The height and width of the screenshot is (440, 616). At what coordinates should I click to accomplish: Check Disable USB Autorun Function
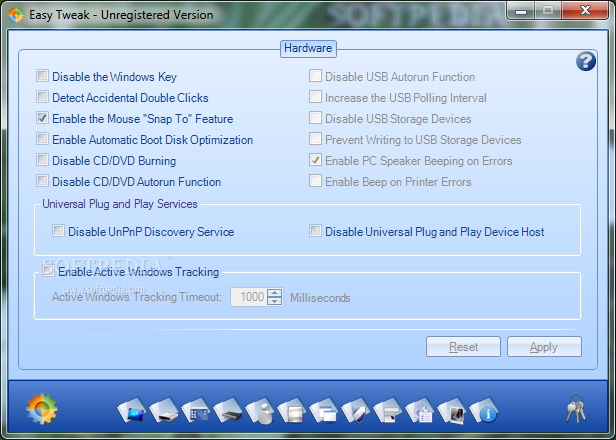point(315,75)
